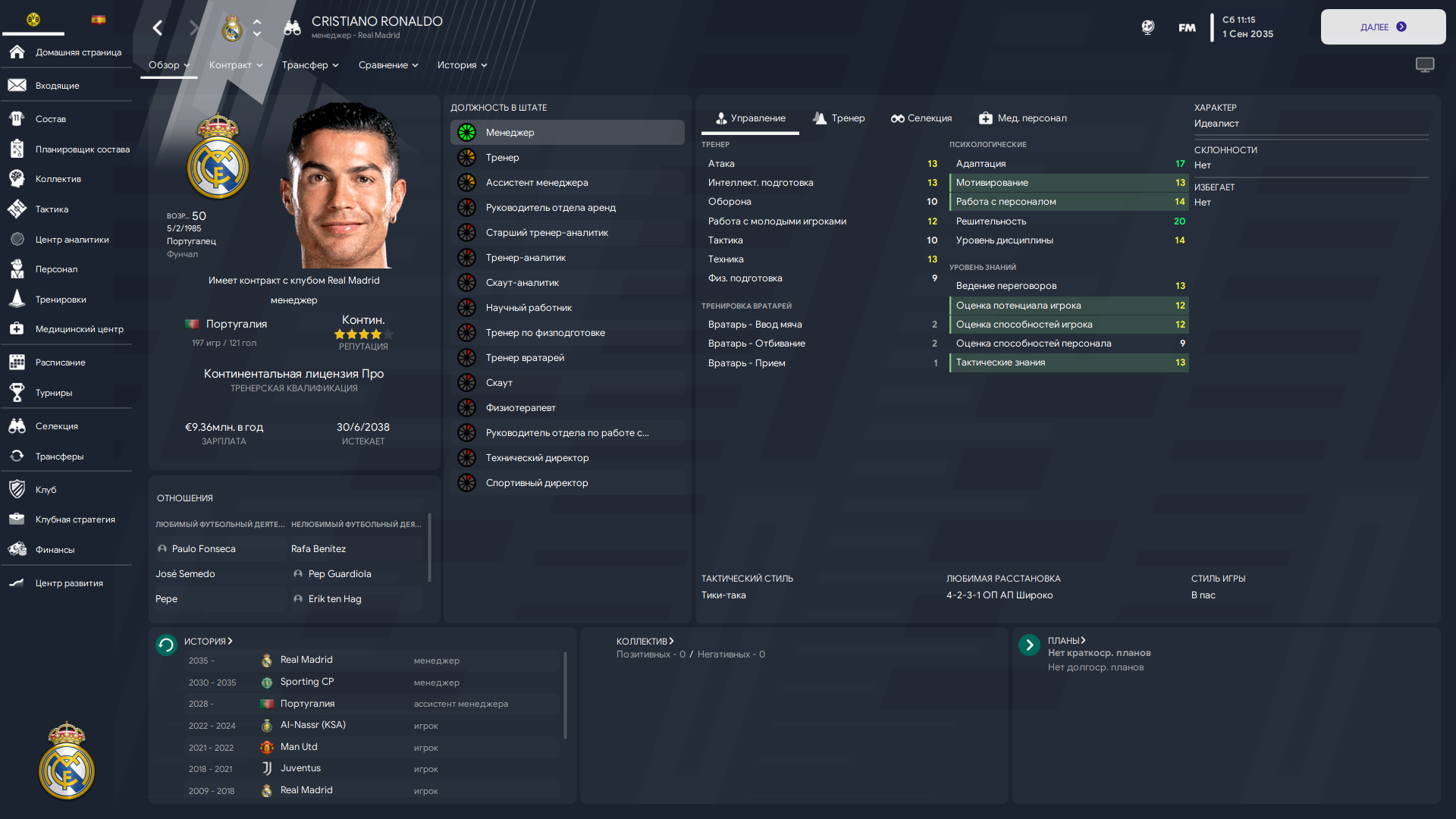Click the world globe icon in header

click(x=1148, y=27)
